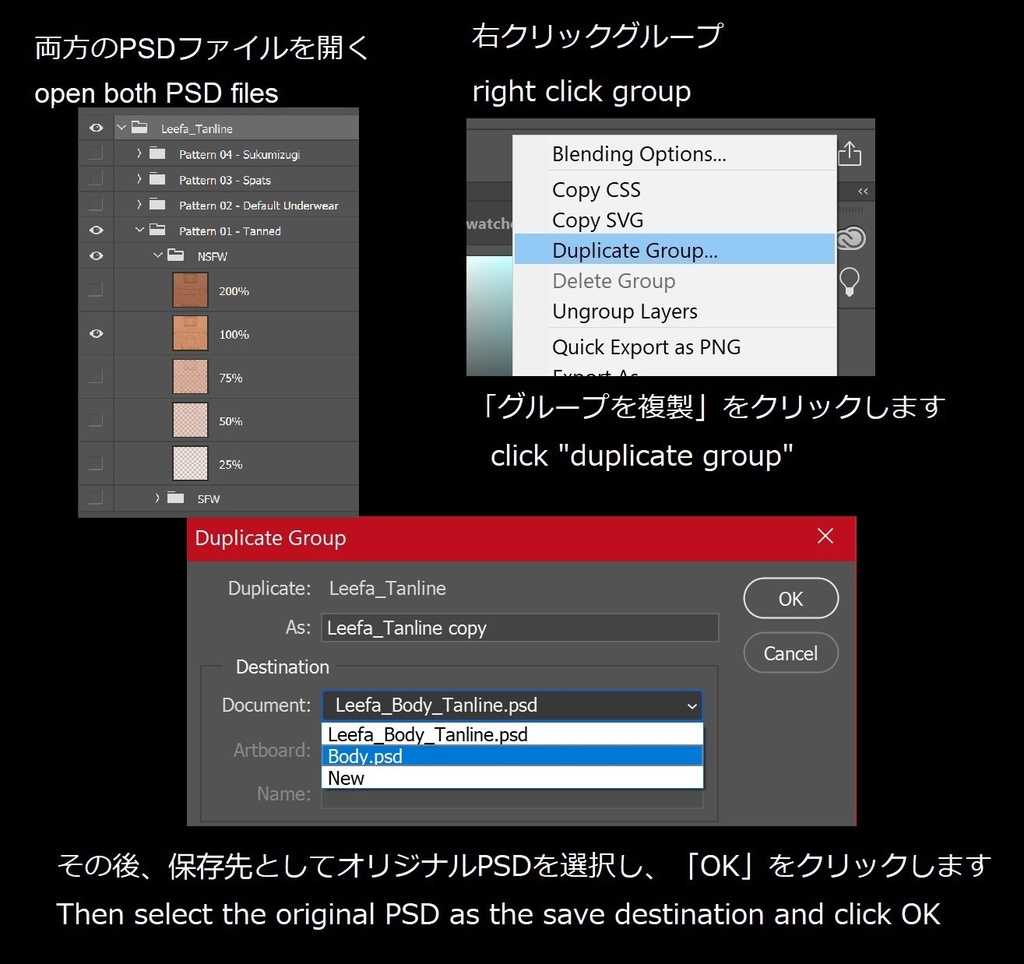
Task: Click the NSFW group folder icon
Action: pyautogui.click(x=175, y=255)
